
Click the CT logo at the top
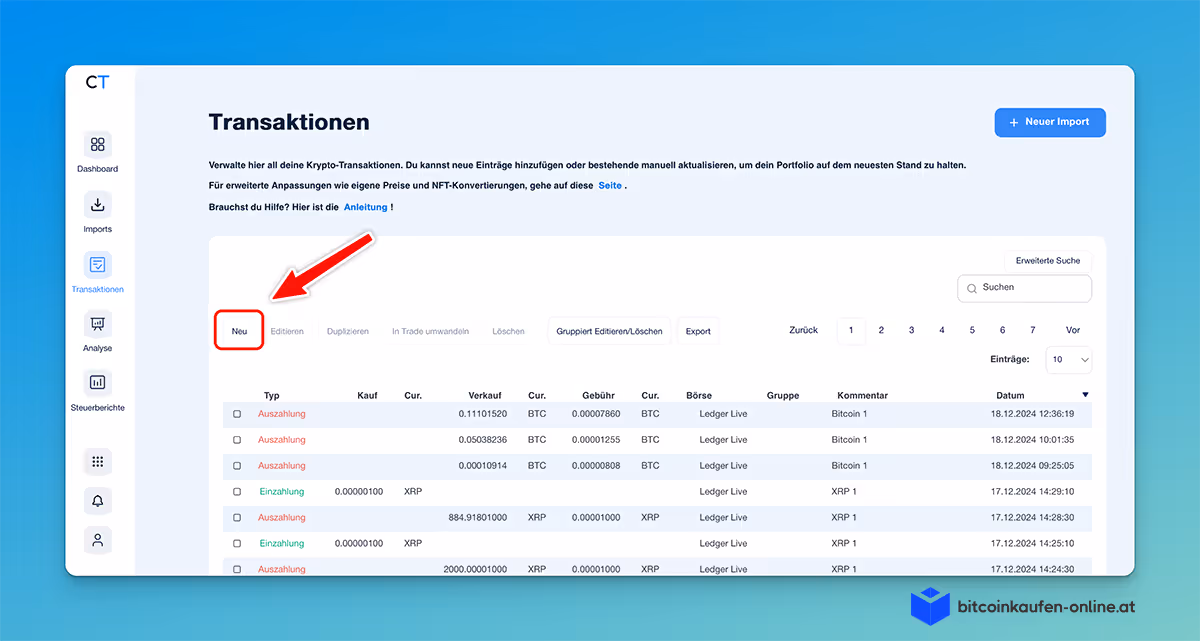tap(99, 83)
